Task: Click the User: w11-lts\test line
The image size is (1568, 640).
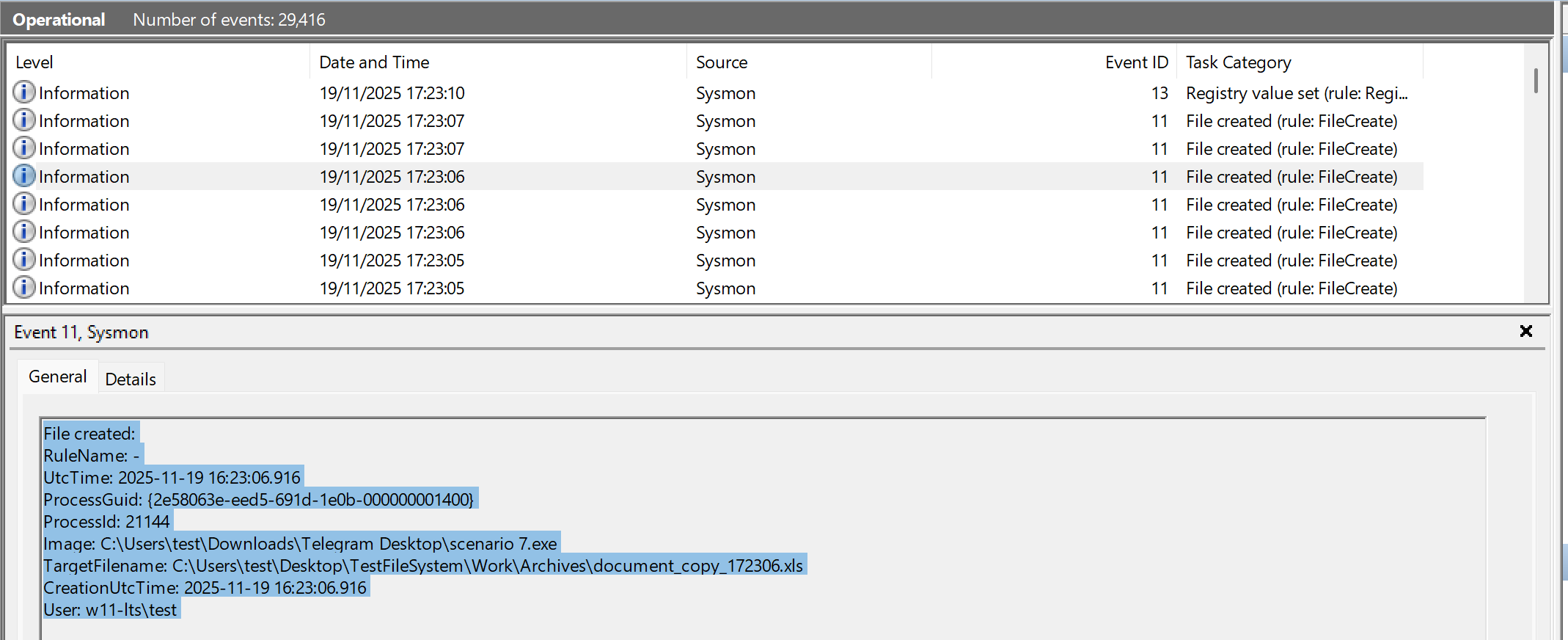Action: tap(110, 610)
